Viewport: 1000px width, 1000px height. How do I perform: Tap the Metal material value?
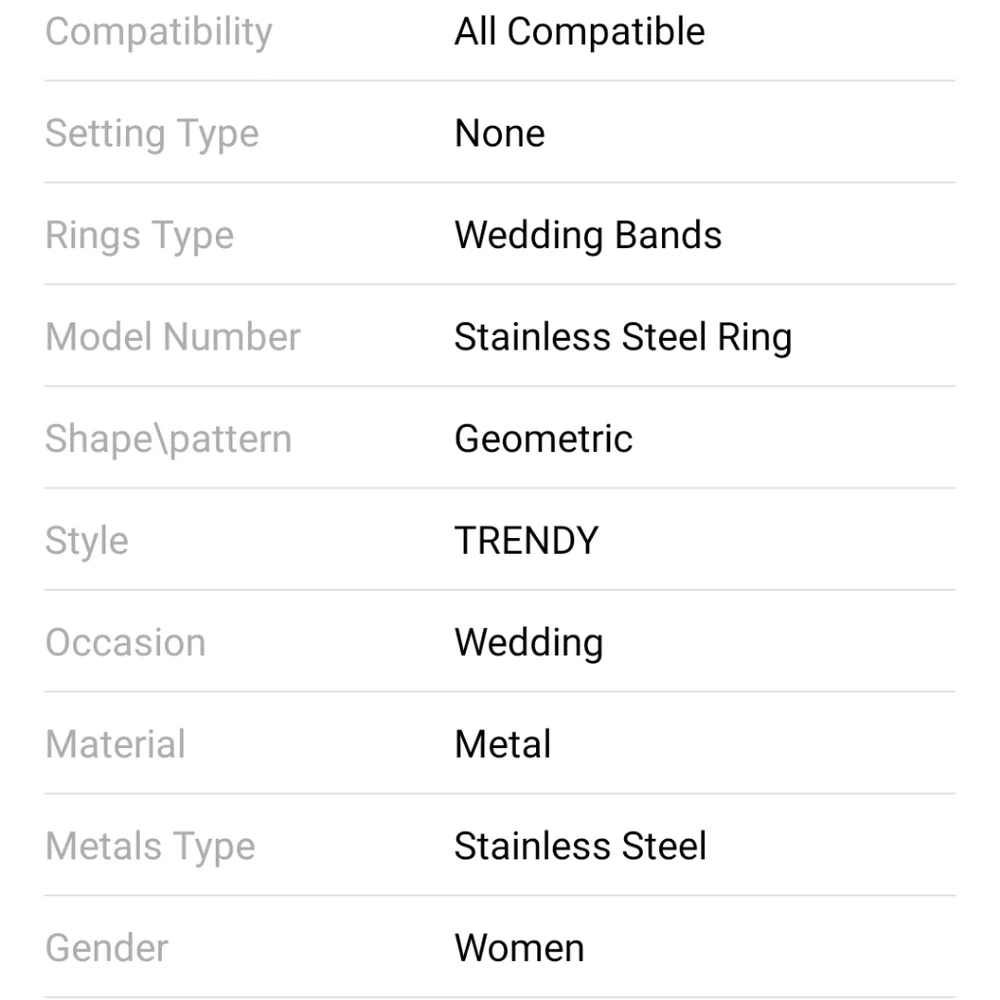503,744
